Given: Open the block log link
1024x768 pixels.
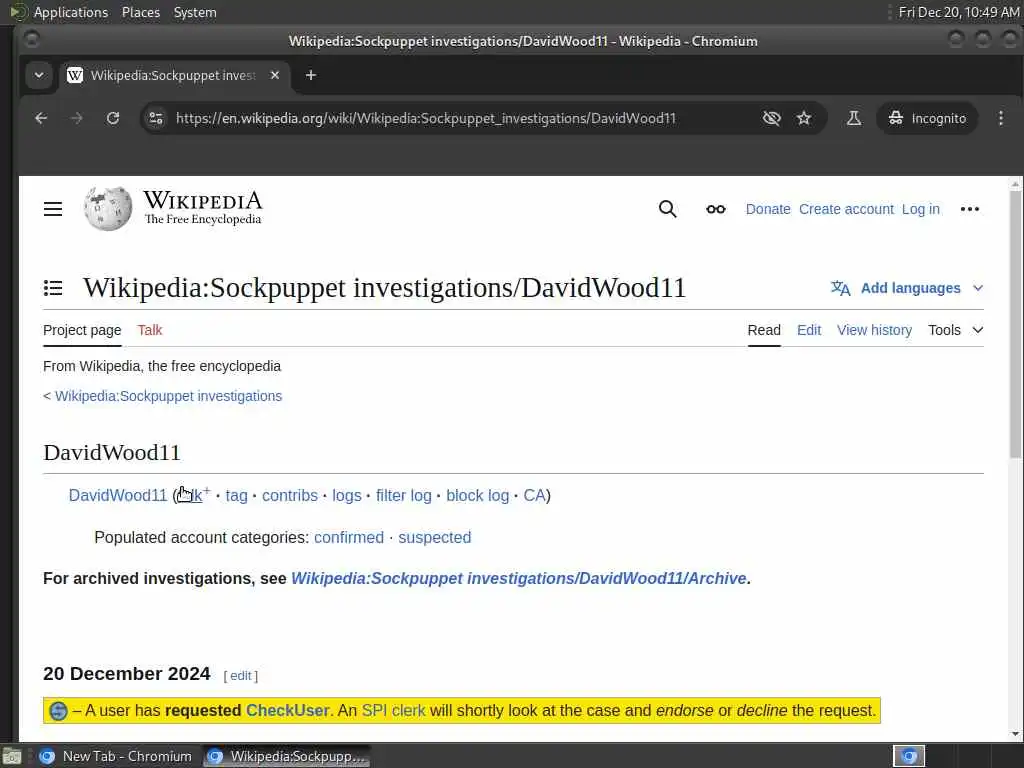Looking at the screenshot, I should click(x=477, y=496).
